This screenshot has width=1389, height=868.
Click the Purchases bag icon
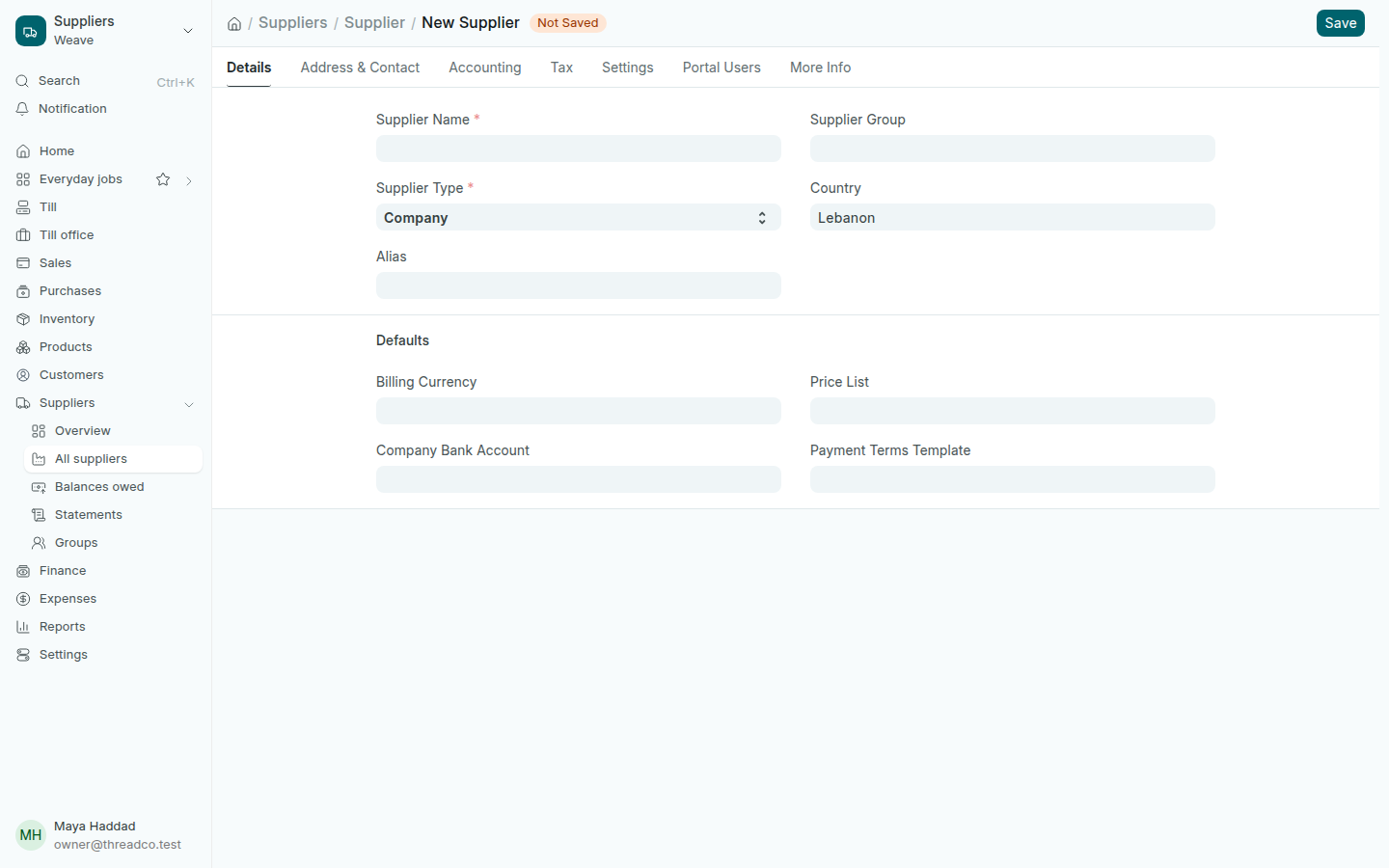tap(23, 291)
